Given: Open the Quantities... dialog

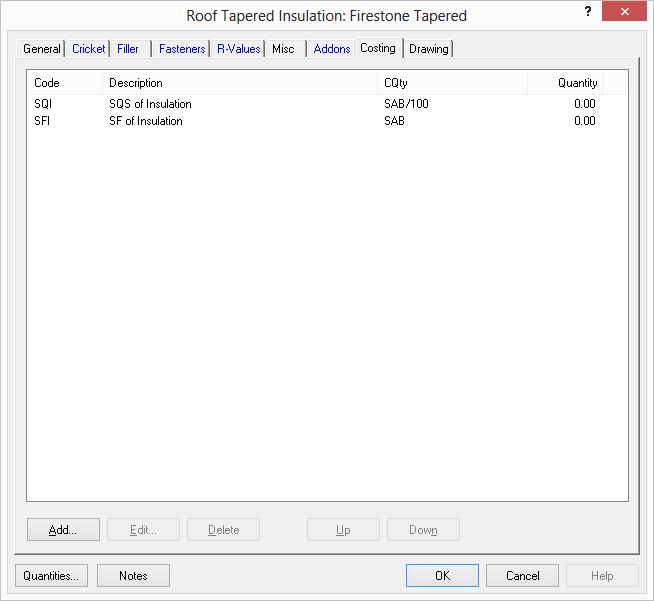Looking at the screenshot, I should click(52, 575).
